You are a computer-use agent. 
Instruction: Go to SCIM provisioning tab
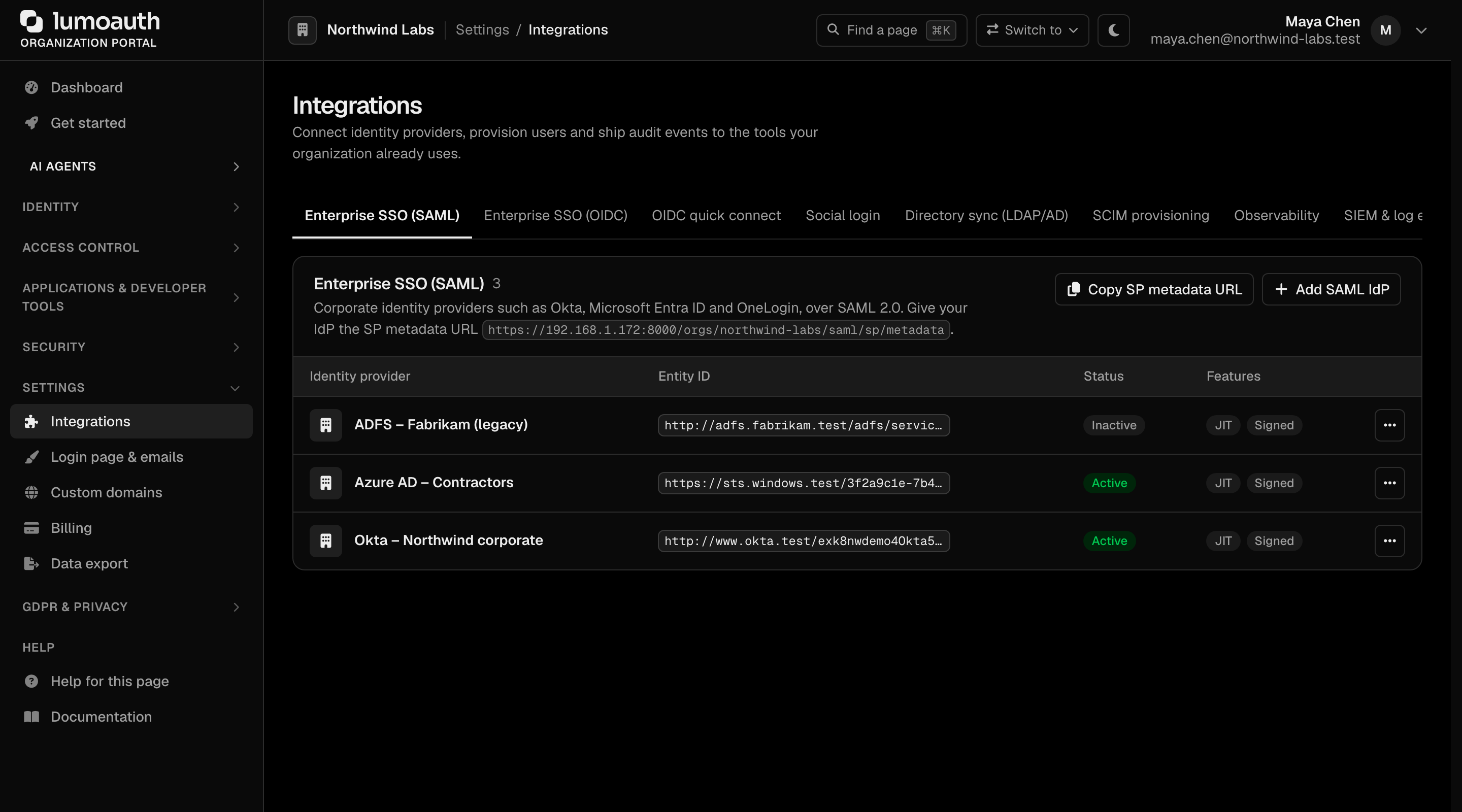click(x=1151, y=216)
